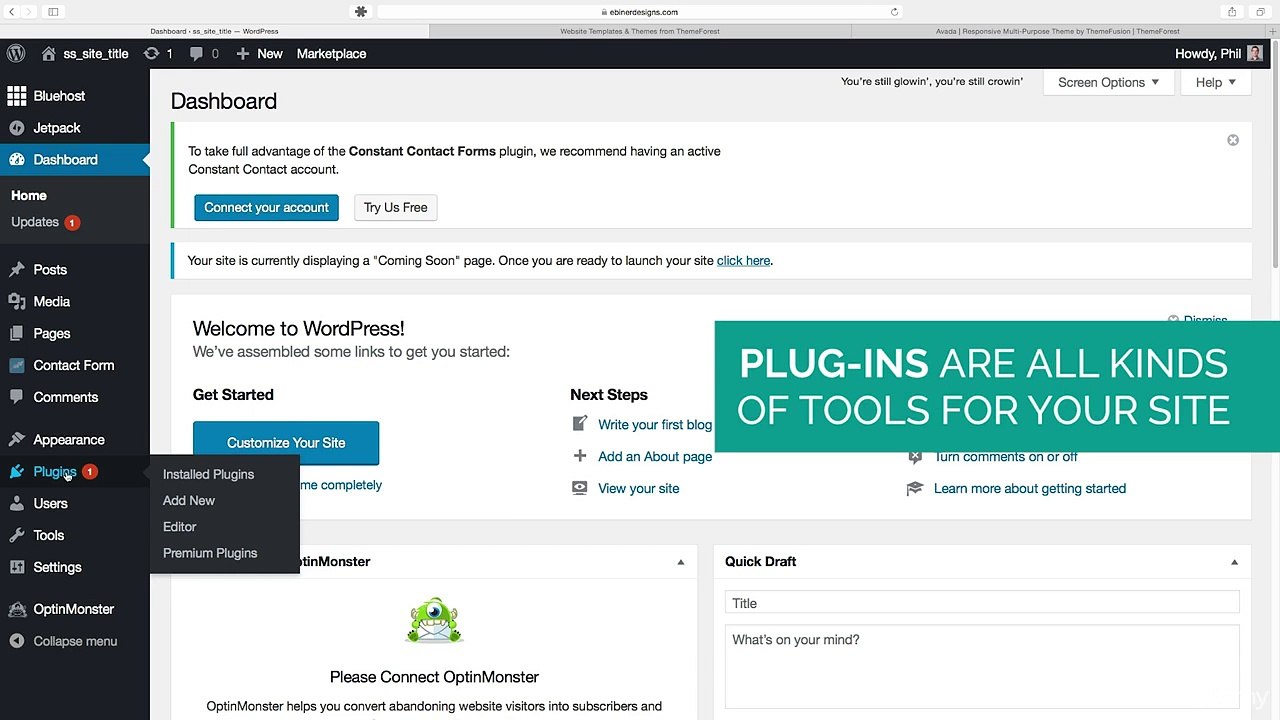Toggle Safari's sidebar

coord(53,12)
